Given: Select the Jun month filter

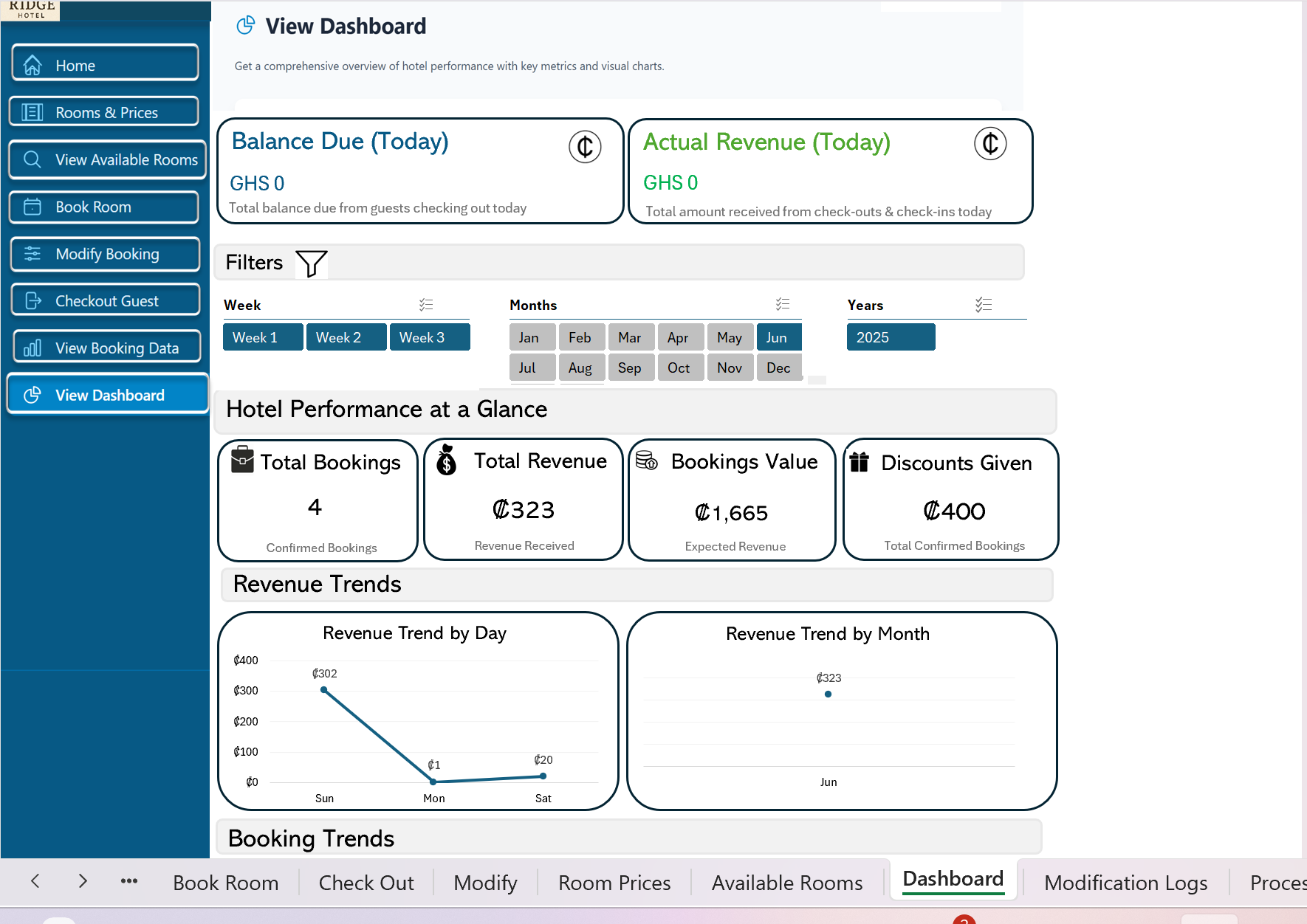Looking at the screenshot, I should pos(779,337).
